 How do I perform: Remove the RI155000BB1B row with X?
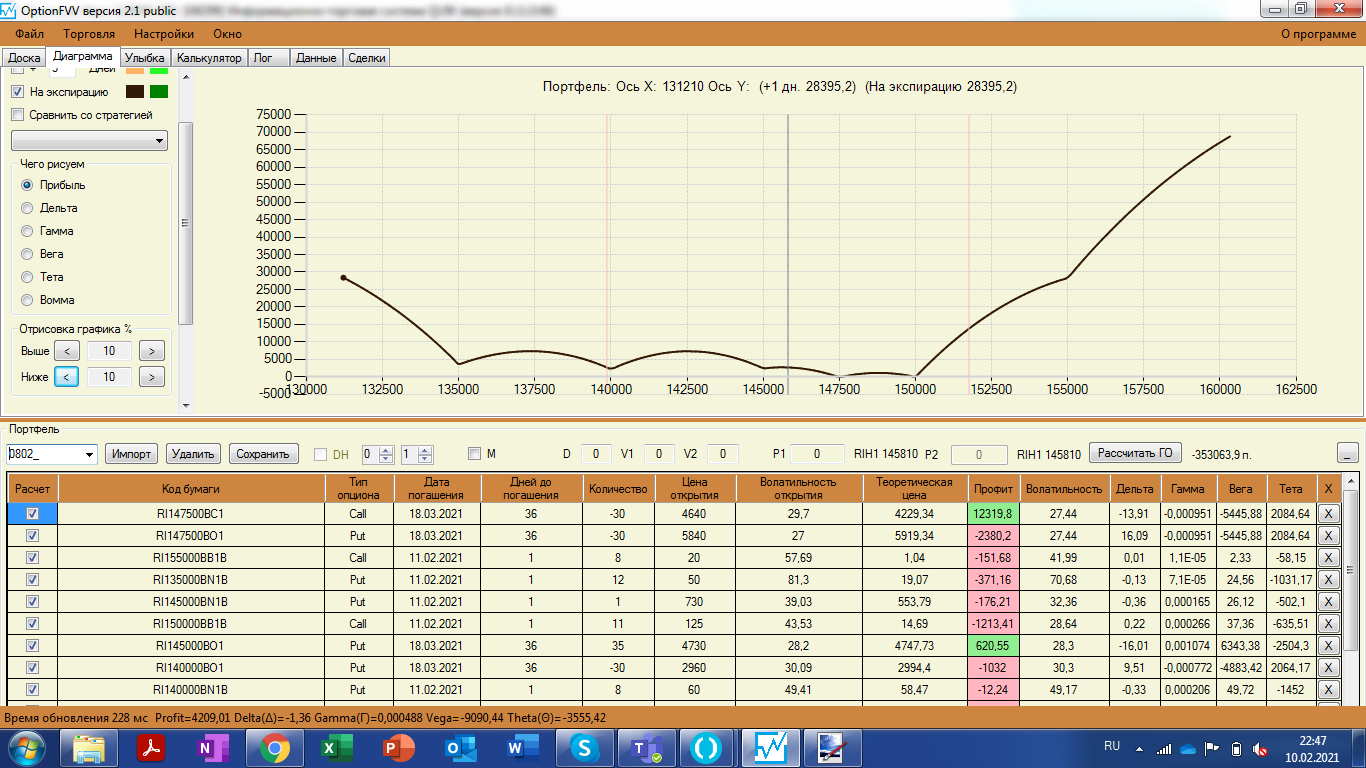coord(1328,557)
